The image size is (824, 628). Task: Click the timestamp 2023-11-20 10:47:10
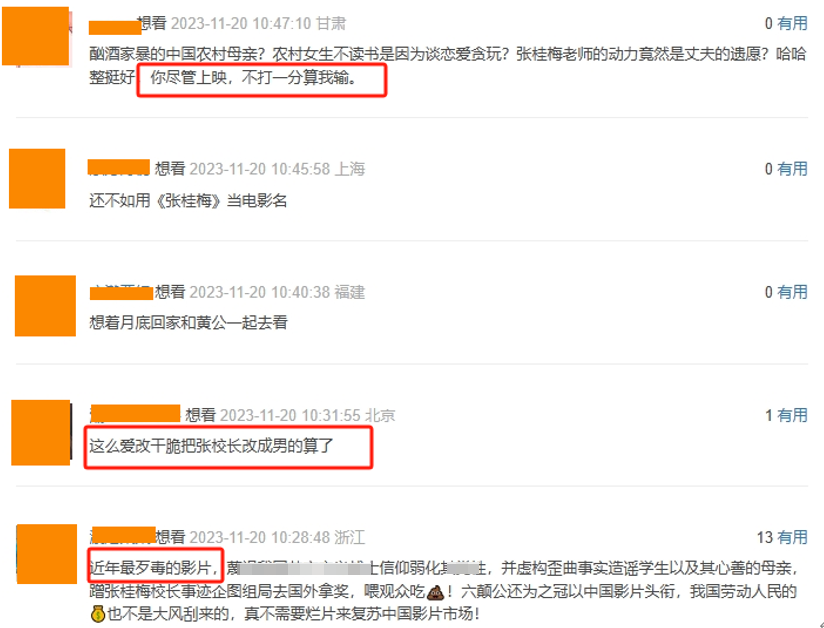(x=241, y=24)
